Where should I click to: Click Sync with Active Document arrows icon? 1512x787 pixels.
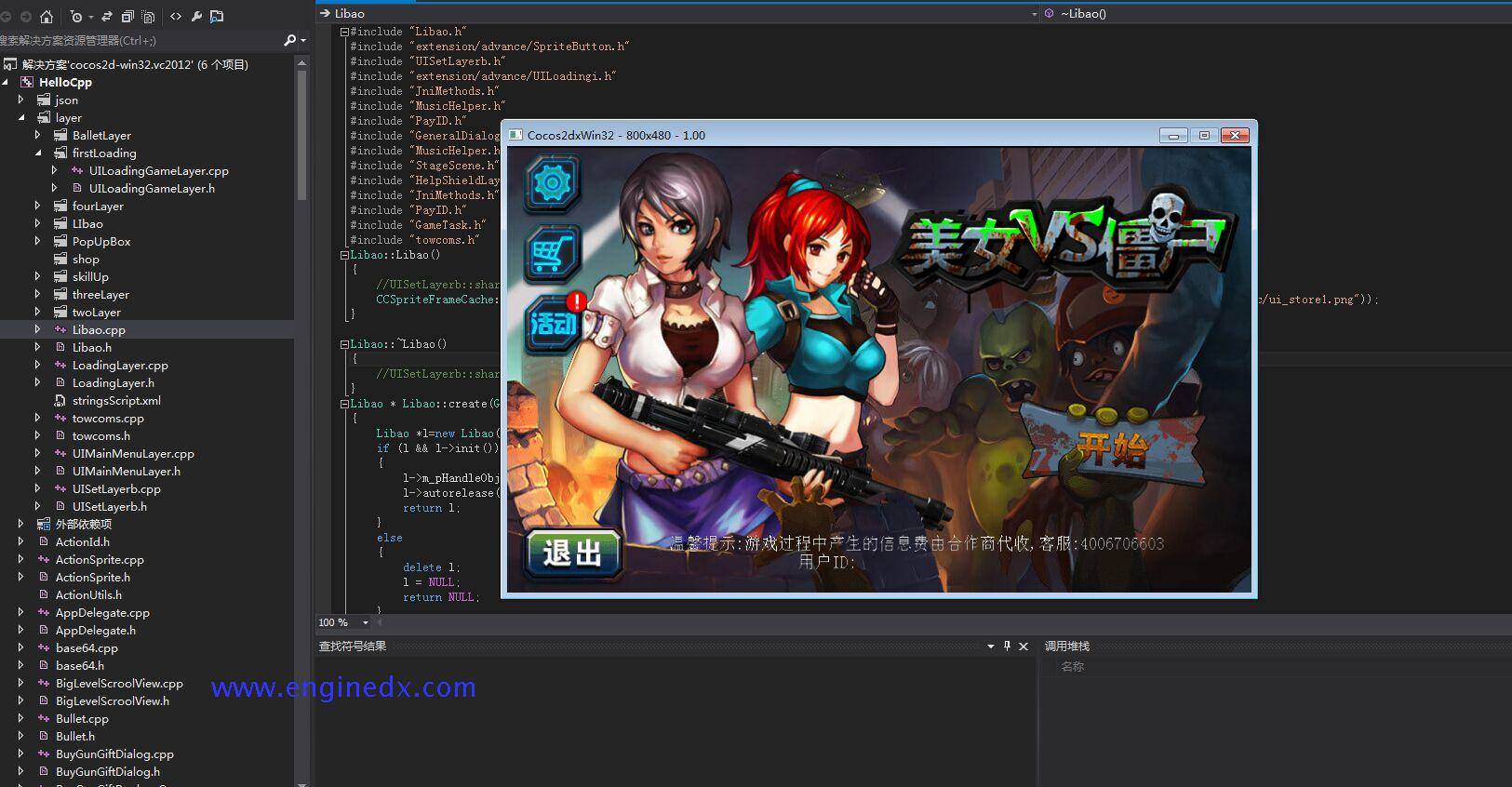[106, 16]
